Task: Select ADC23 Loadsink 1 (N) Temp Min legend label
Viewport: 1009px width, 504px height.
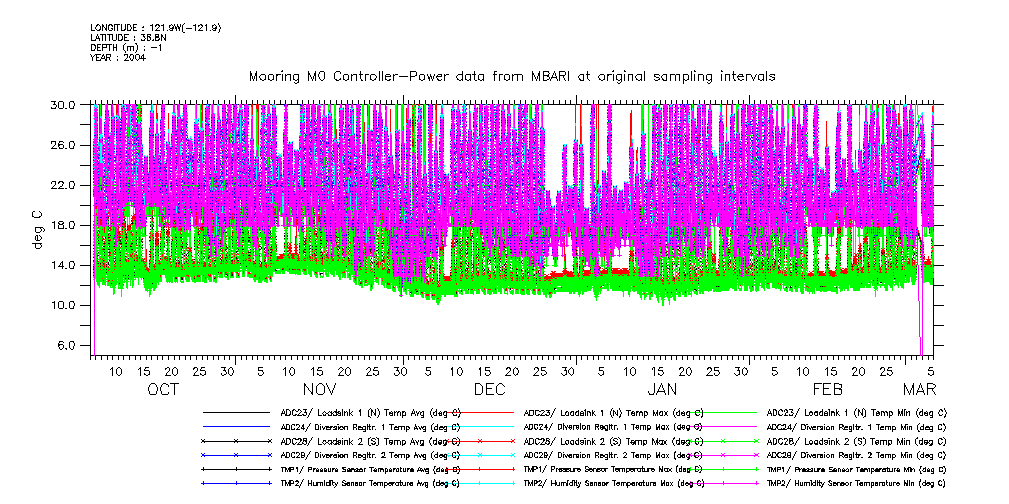Action: point(856,412)
